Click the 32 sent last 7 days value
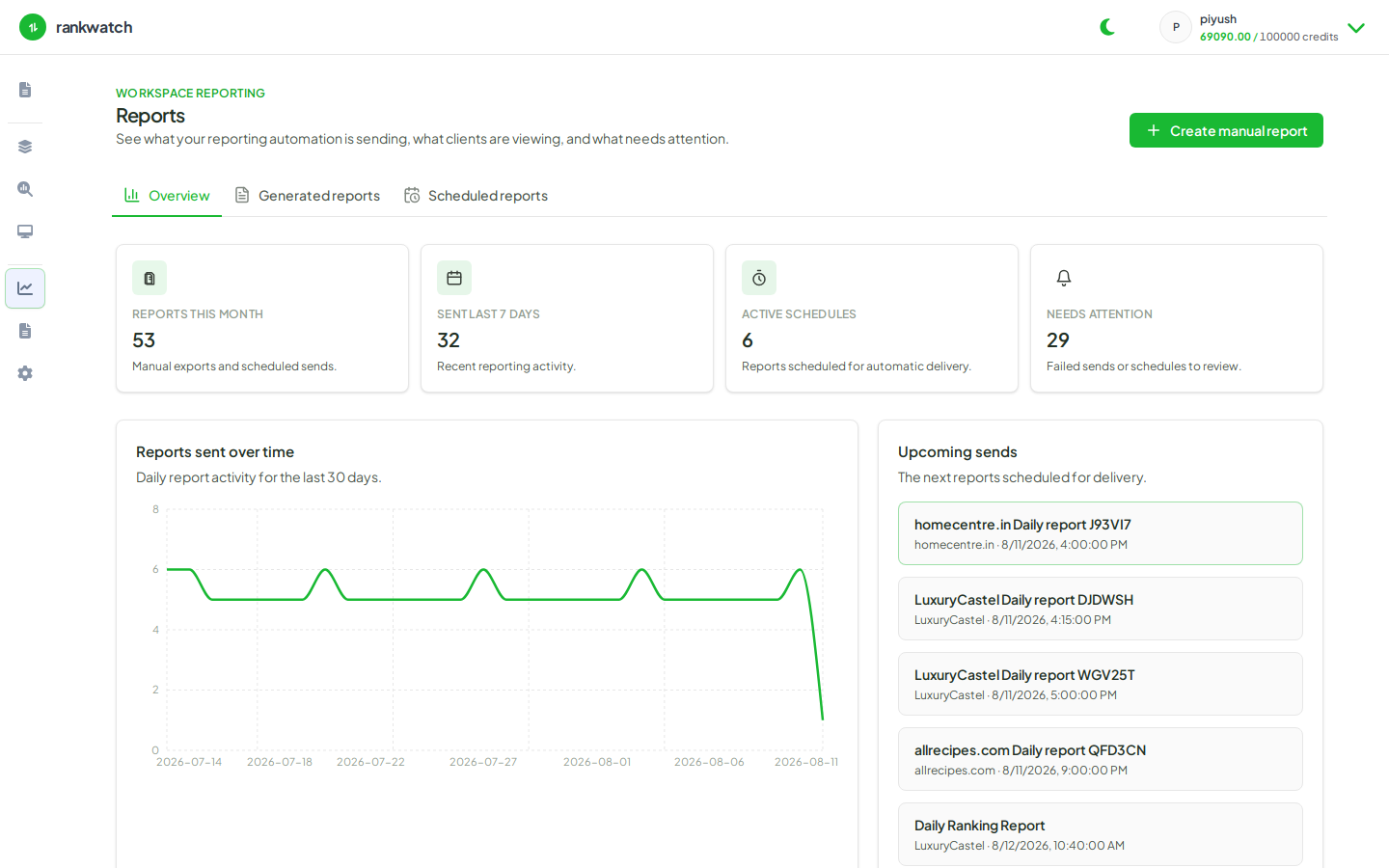This screenshot has width=1389, height=868. point(449,340)
